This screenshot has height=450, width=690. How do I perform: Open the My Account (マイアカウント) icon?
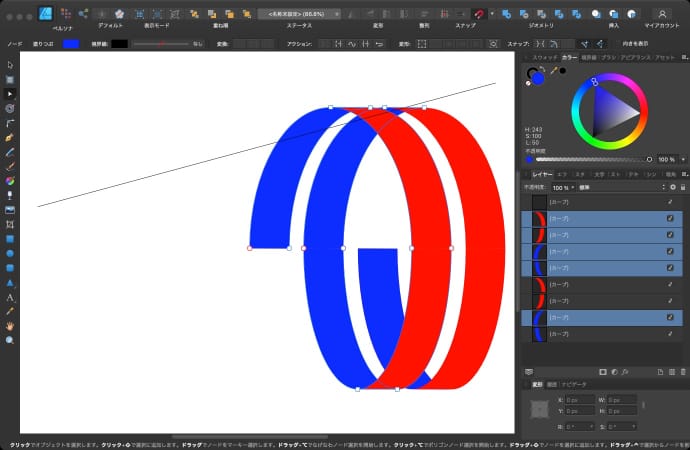(x=662, y=14)
